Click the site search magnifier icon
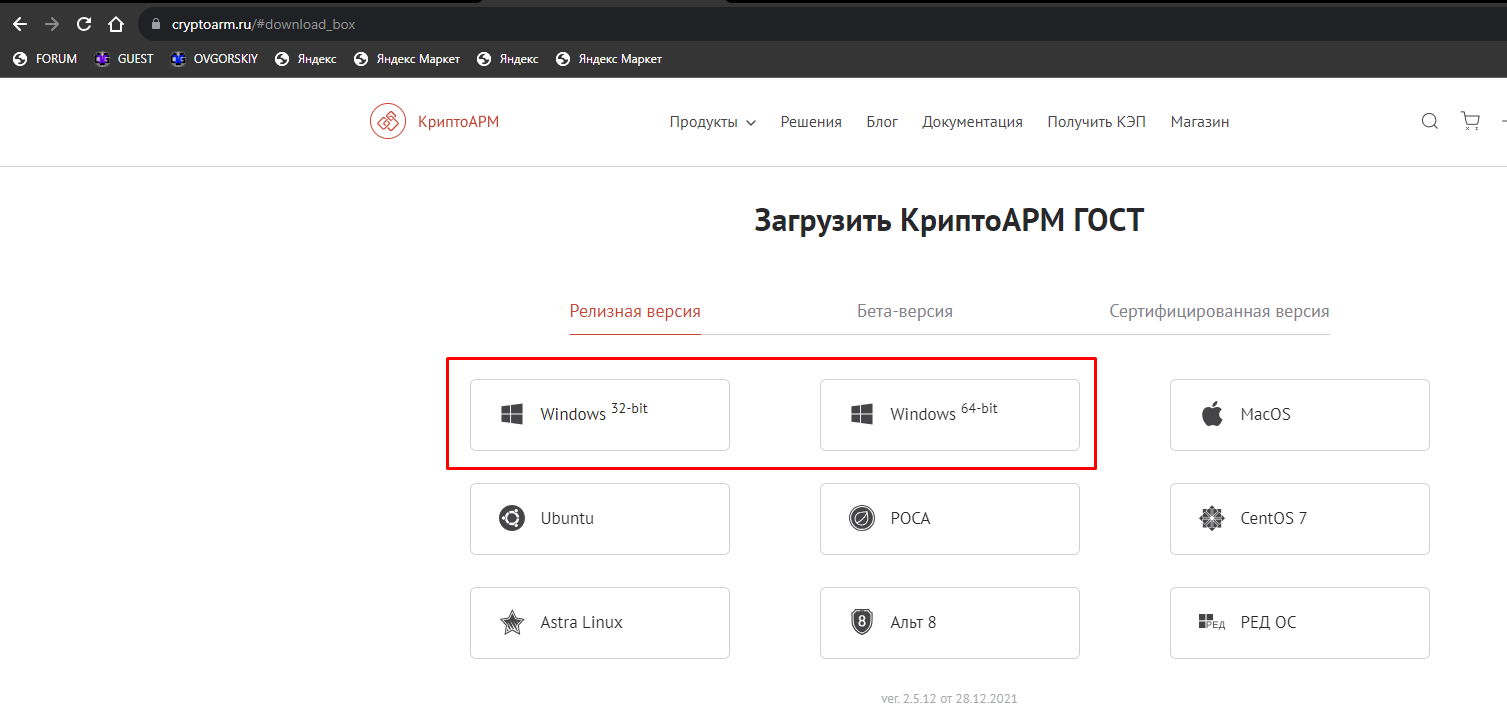1507x710 pixels. point(1430,121)
